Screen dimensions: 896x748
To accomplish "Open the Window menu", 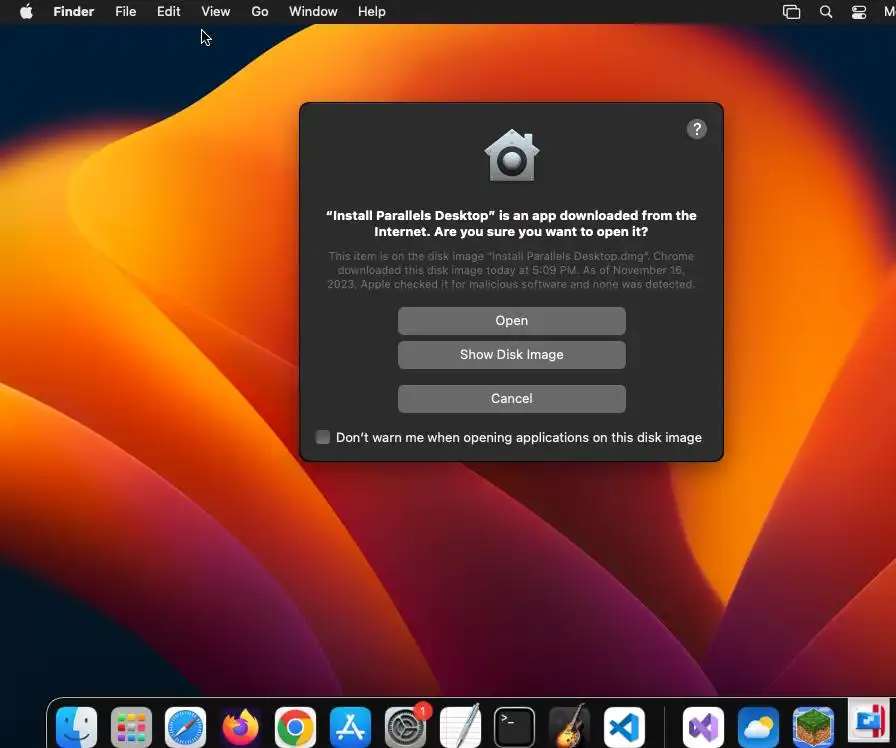I will pos(313,11).
